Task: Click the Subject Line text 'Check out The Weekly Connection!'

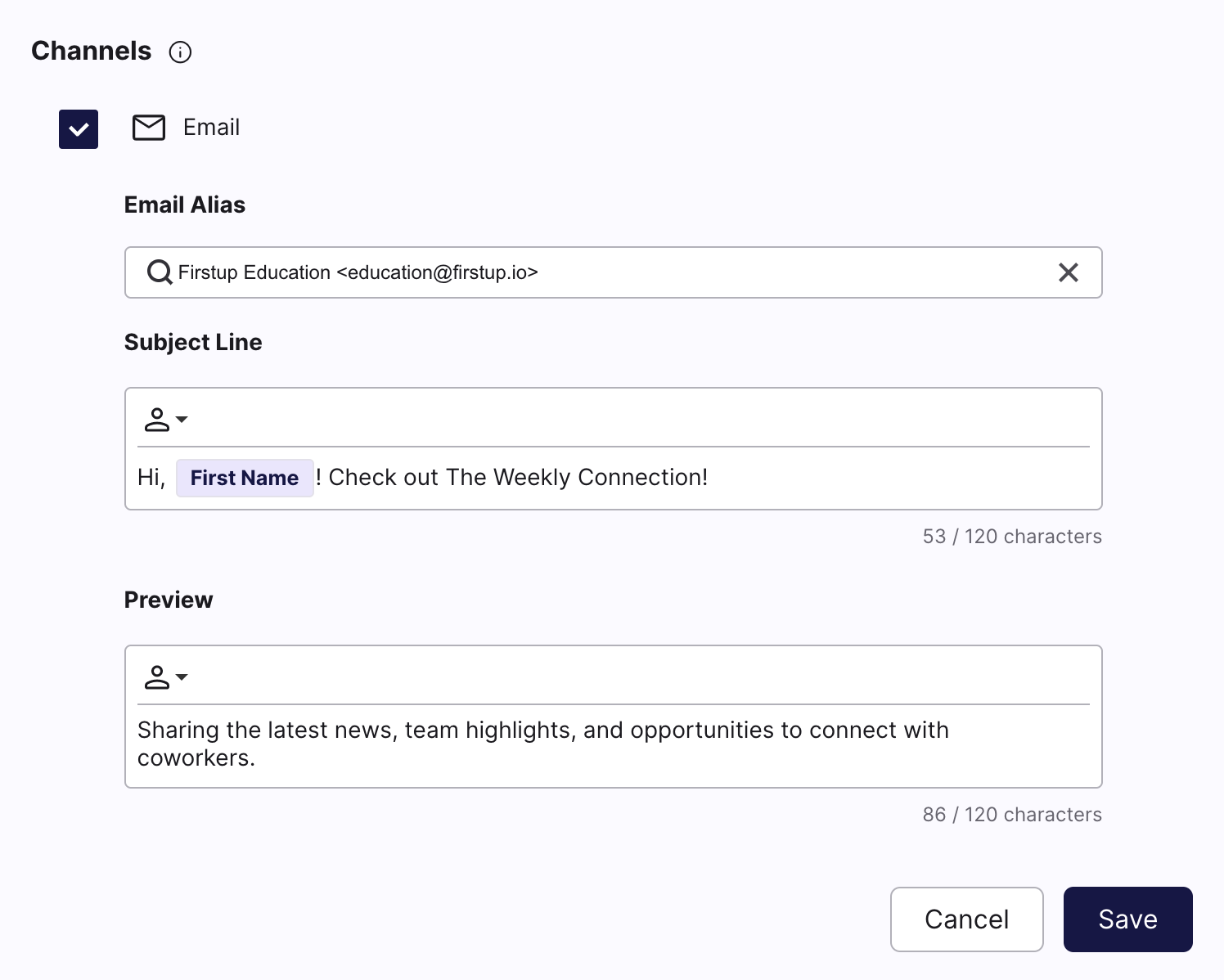Action: 518,478
